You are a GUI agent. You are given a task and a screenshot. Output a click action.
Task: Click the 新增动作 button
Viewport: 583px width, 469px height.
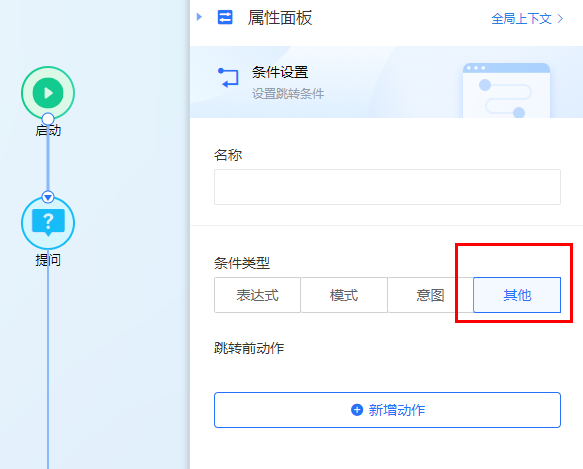coord(387,410)
